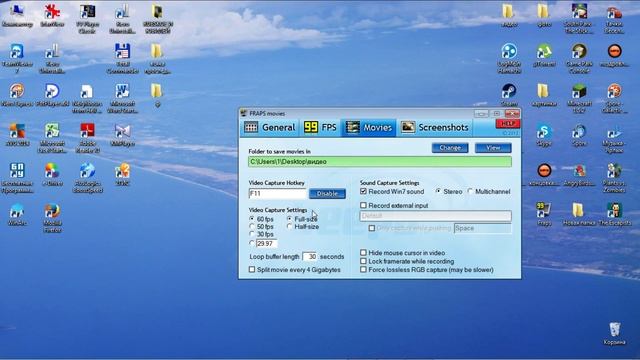Open the General tab in FRAPS
Image resolution: width=640 pixels, height=360 pixels.
tap(270, 127)
